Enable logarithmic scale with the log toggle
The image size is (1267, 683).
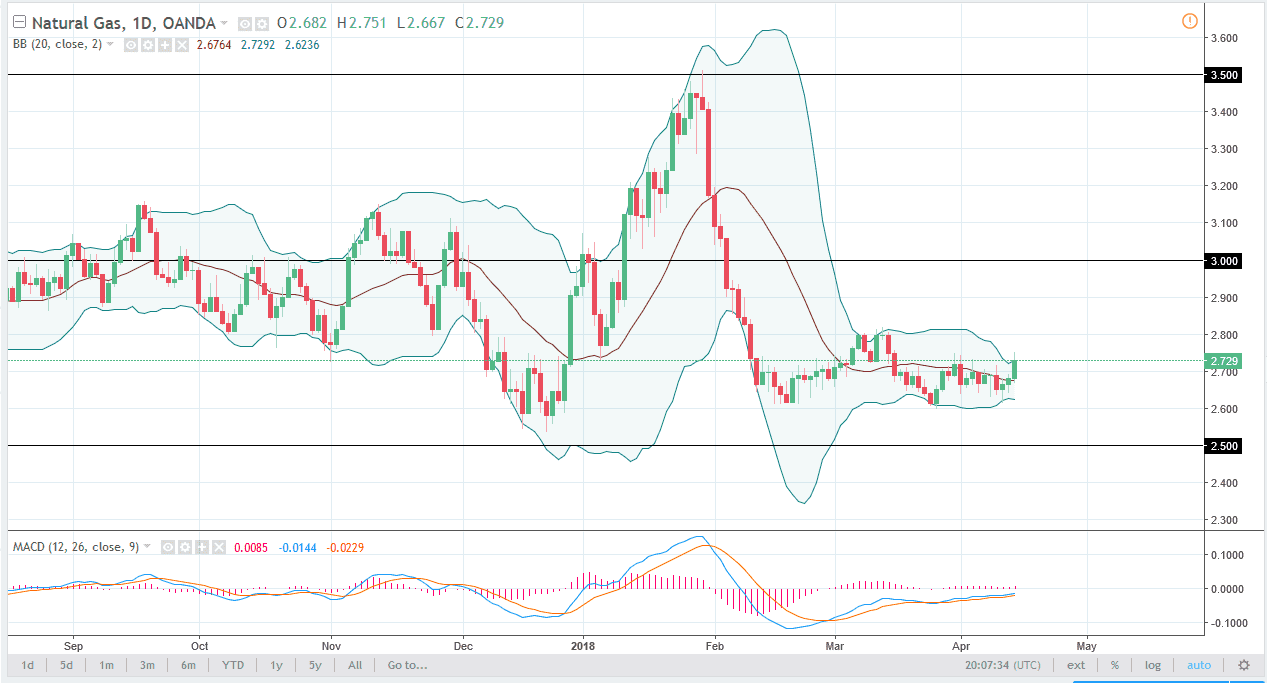pyautogui.click(x=1152, y=665)
